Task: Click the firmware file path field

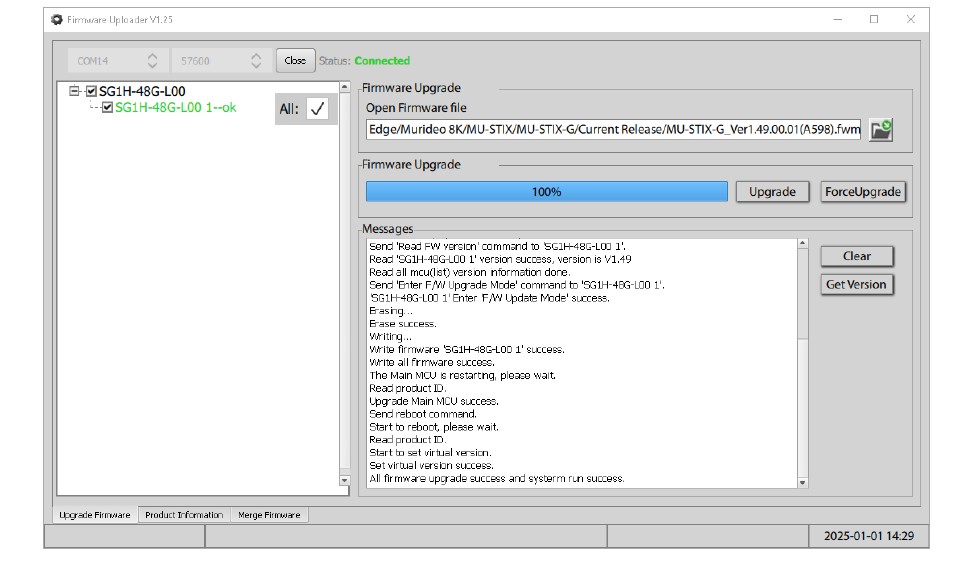Action: point(613,130)
